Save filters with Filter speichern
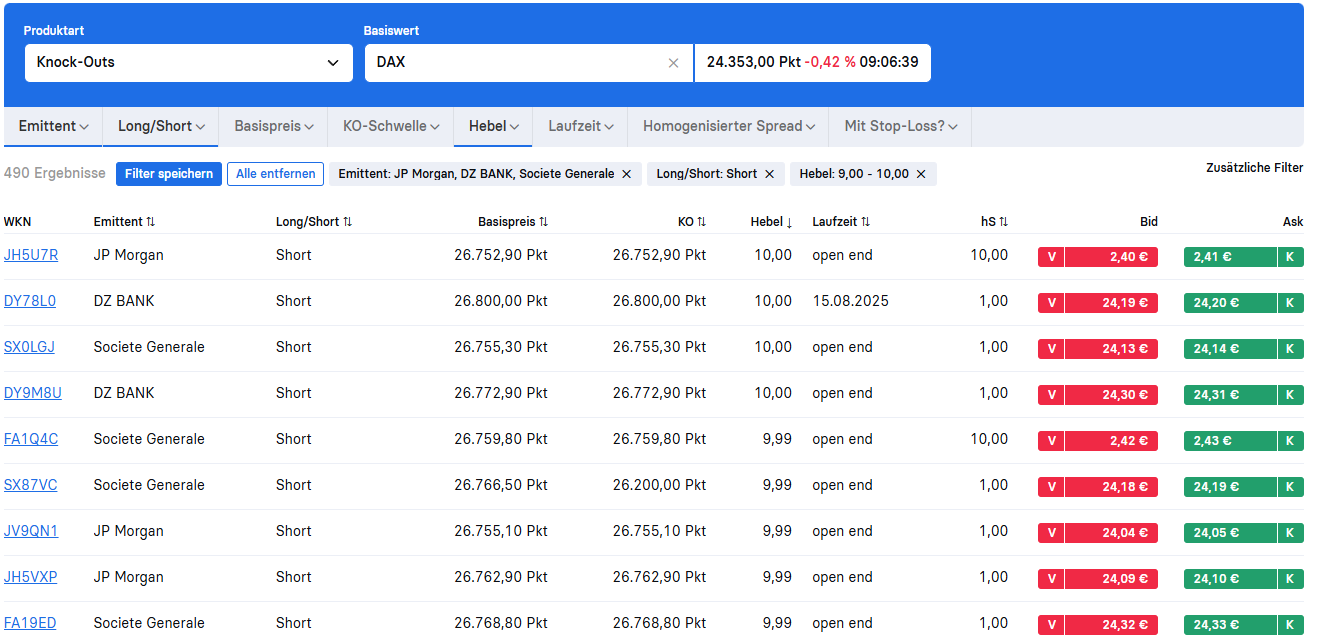 point(169,174)
